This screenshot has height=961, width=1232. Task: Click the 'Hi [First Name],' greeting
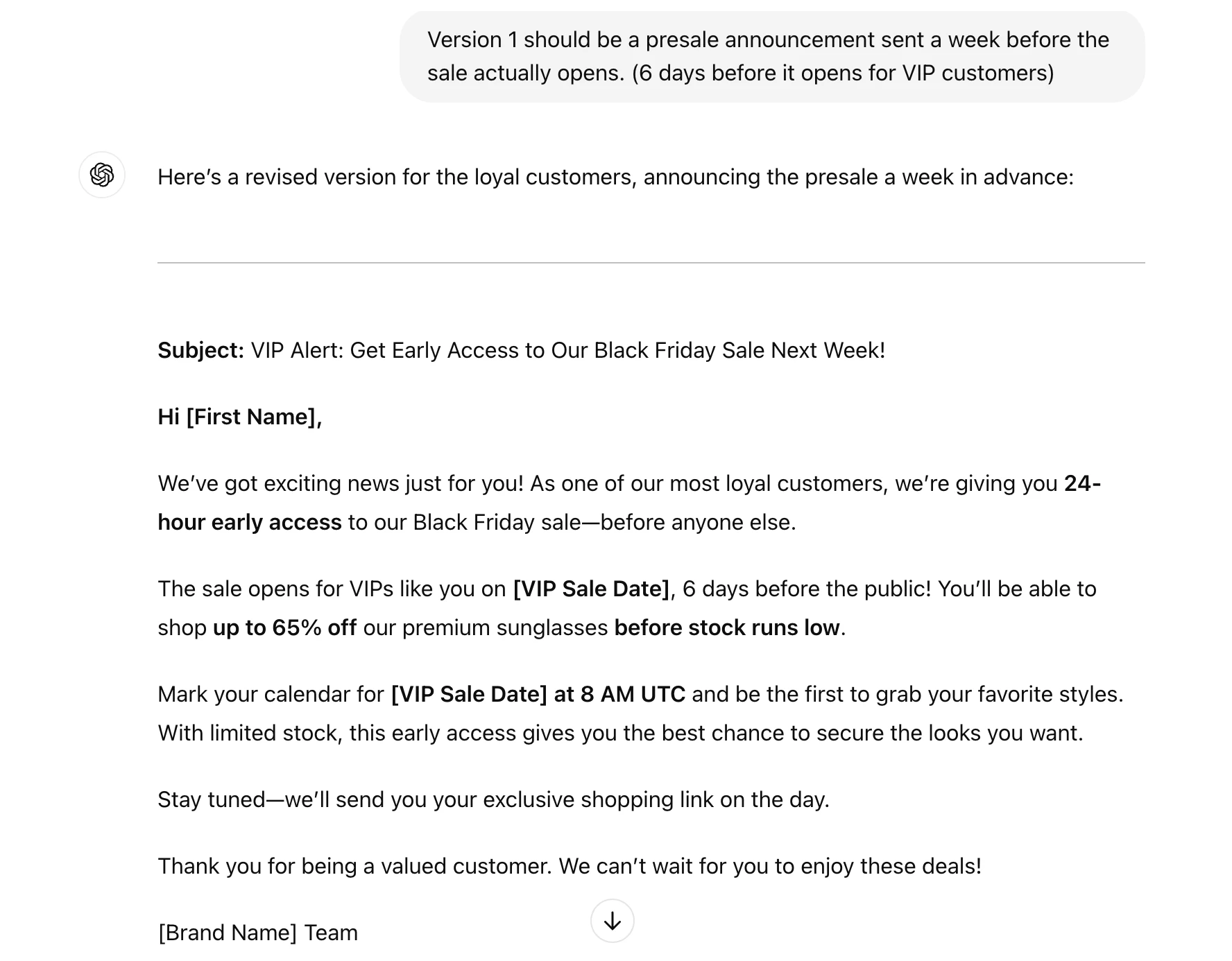(x=239, y=417)
